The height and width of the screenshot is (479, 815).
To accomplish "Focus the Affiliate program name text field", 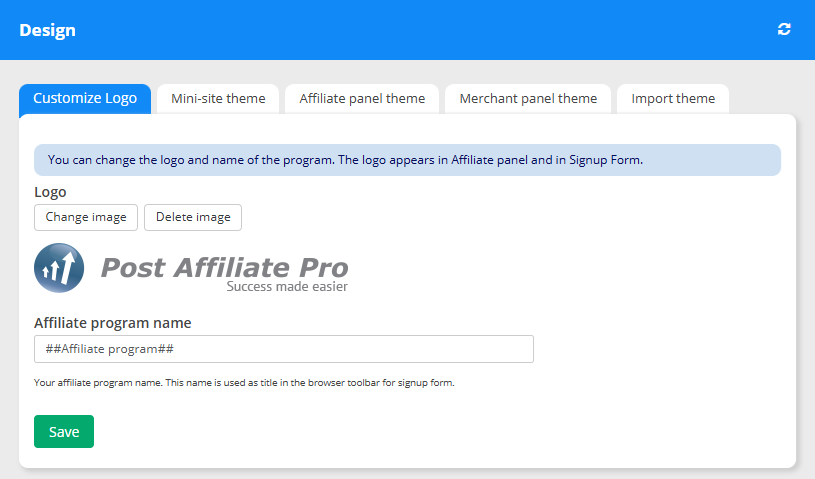I will tap(283, 349).
